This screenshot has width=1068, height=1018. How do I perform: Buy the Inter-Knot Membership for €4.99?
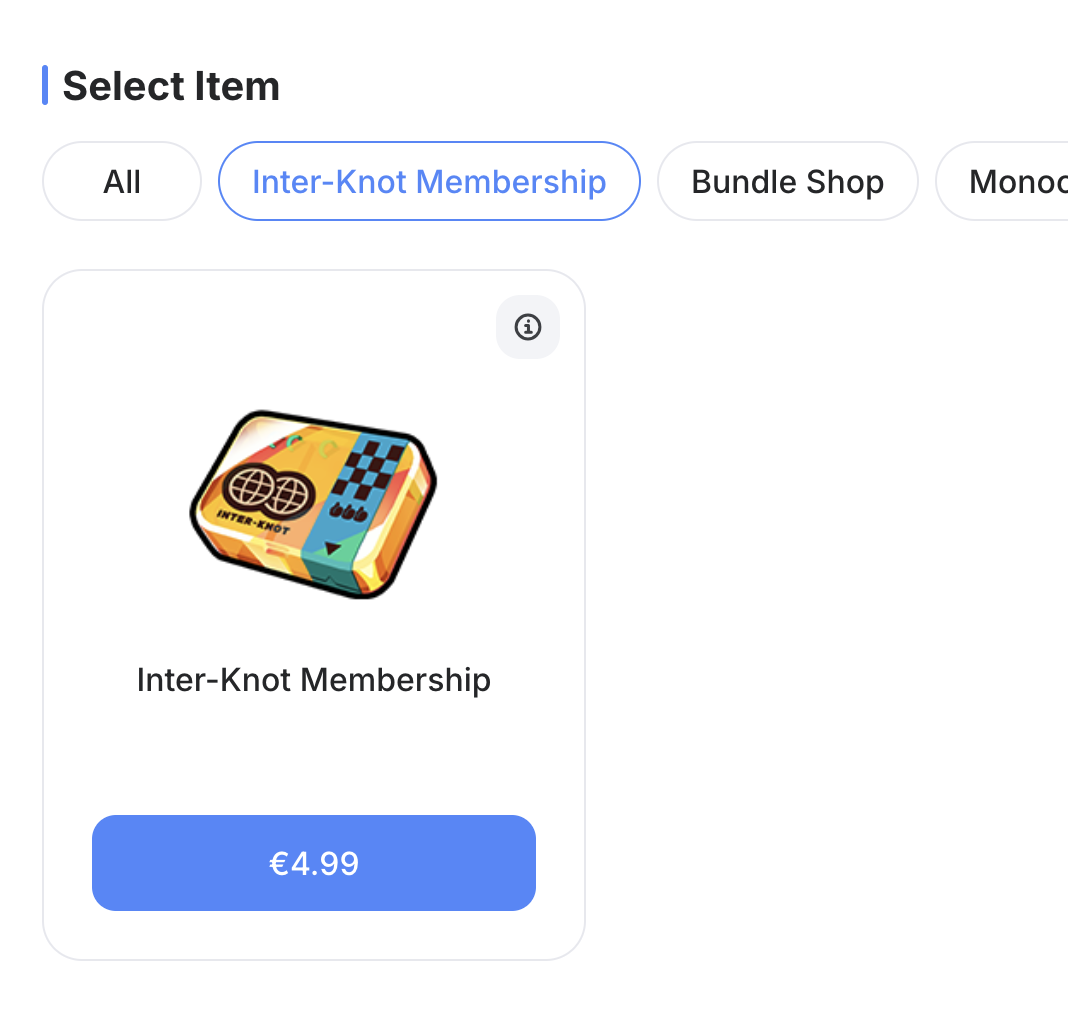click(x=314, y=863)
